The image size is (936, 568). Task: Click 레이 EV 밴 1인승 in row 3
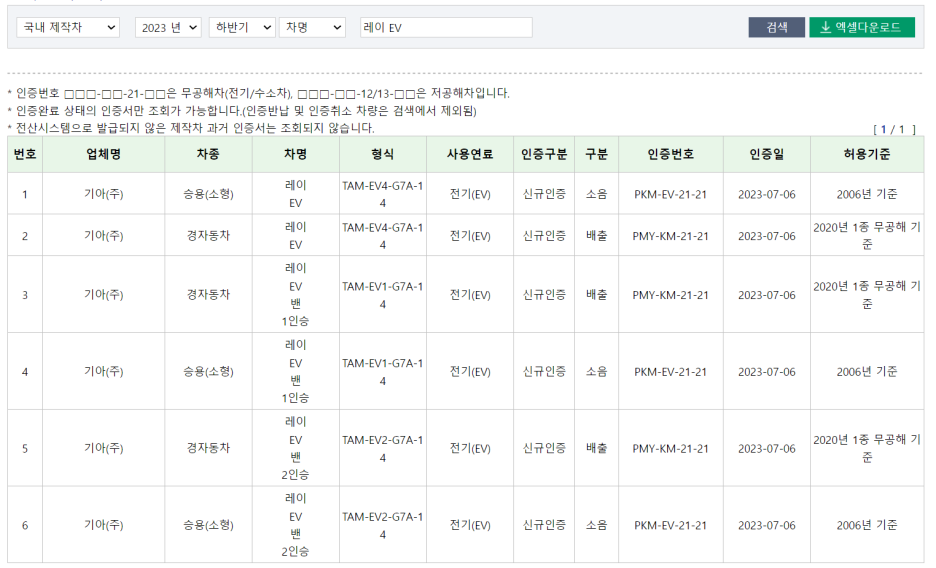tap(295, 295)
